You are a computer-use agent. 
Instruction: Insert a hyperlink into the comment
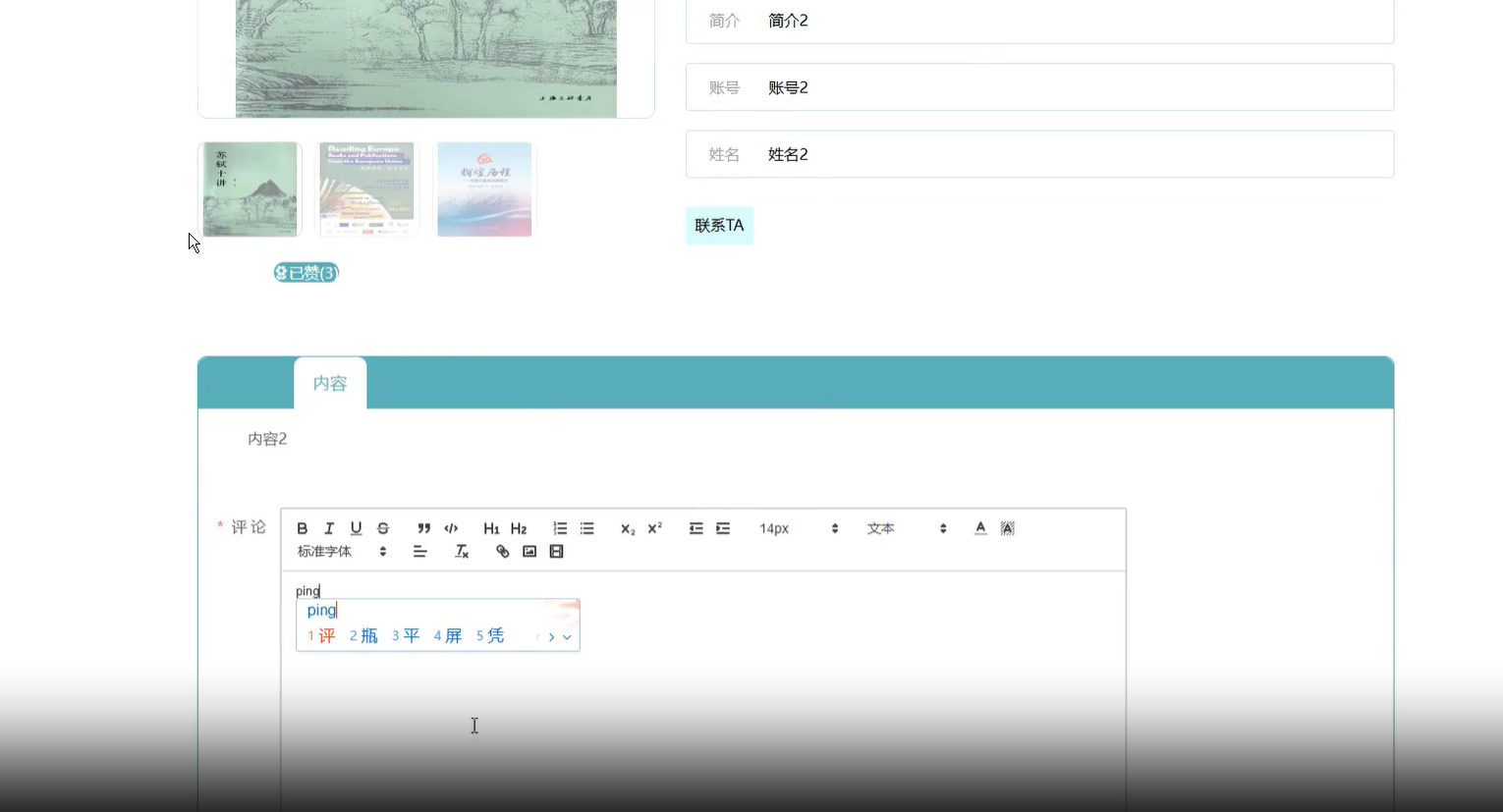click(502, 551)
